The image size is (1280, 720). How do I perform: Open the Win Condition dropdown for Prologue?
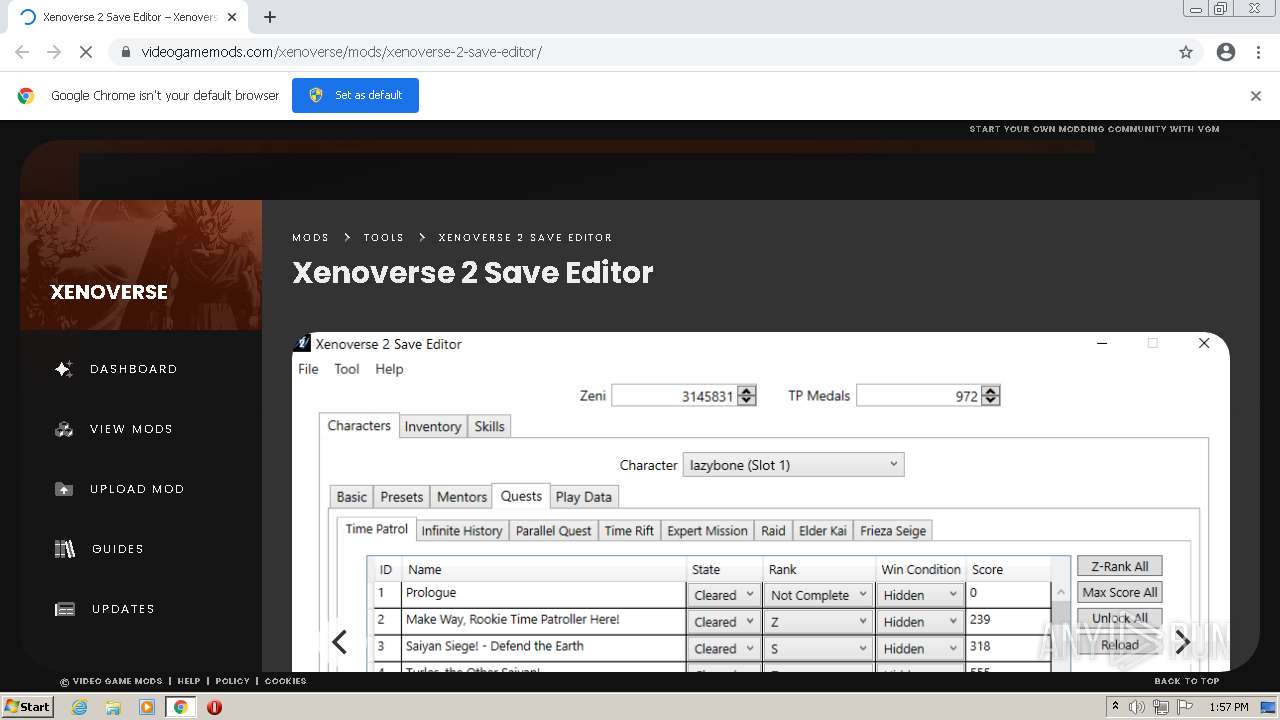pos(920,595)
